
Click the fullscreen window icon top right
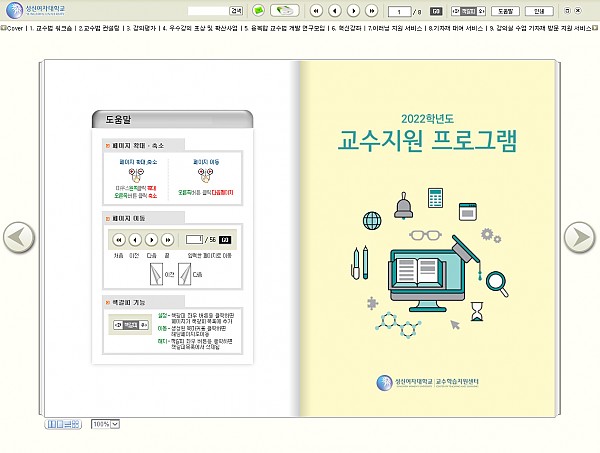click(x=567, y=11)
